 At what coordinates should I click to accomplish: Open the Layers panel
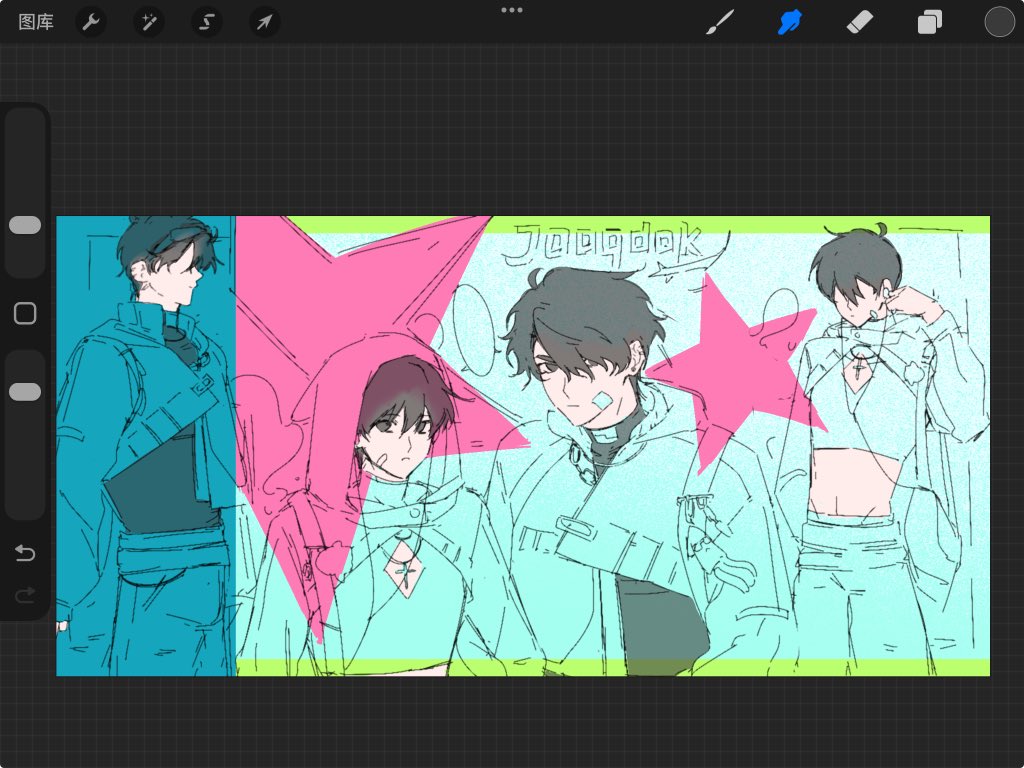tap(929, 22)
